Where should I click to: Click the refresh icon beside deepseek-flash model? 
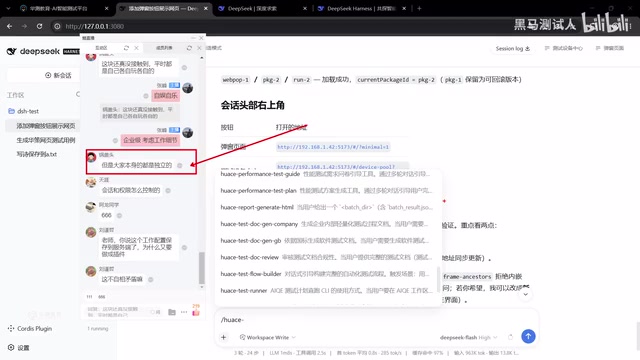click(x=510, y=337)
